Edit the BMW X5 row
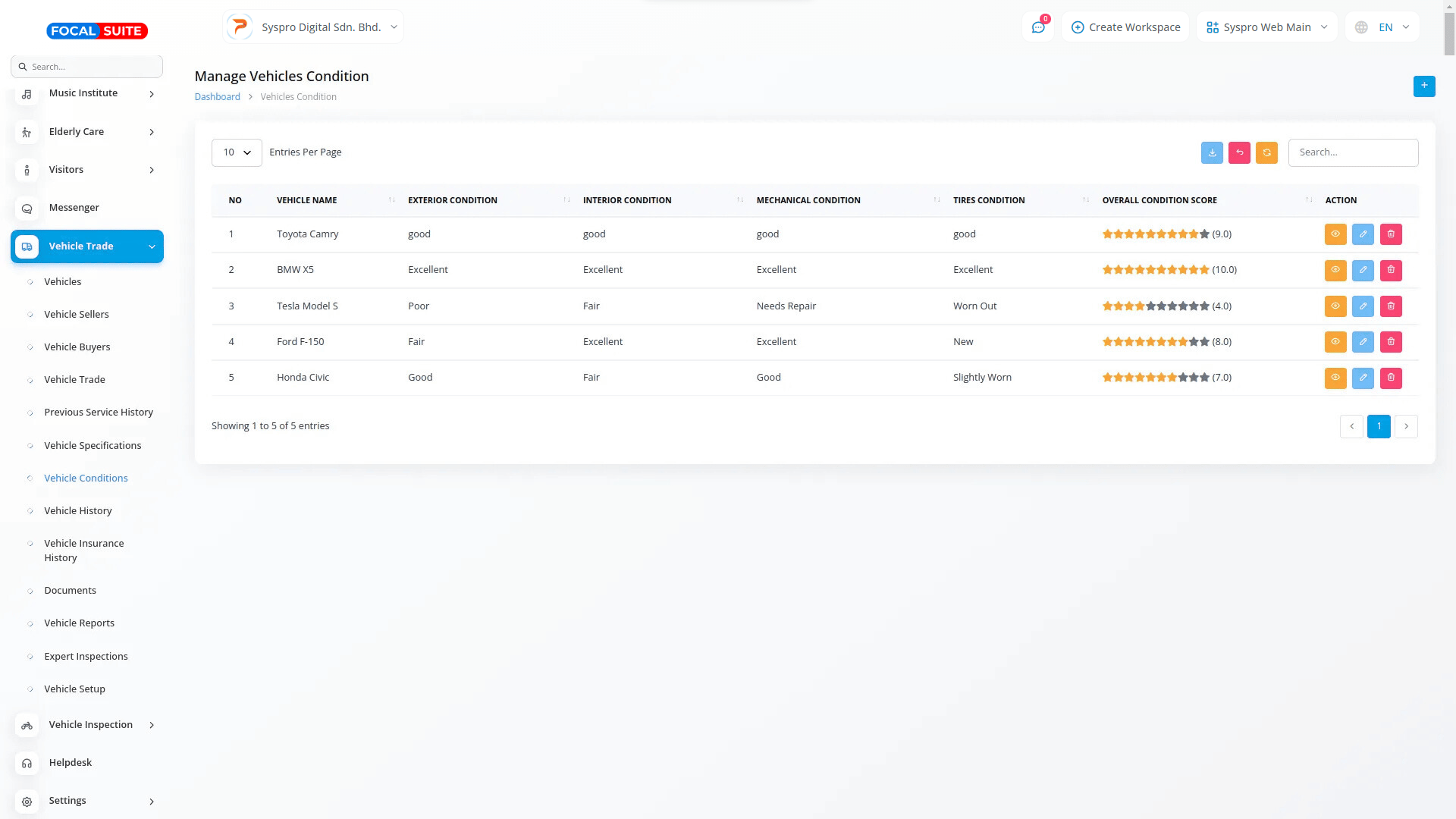Screen dimensions: 1456x819 [x=1363, y=270]
